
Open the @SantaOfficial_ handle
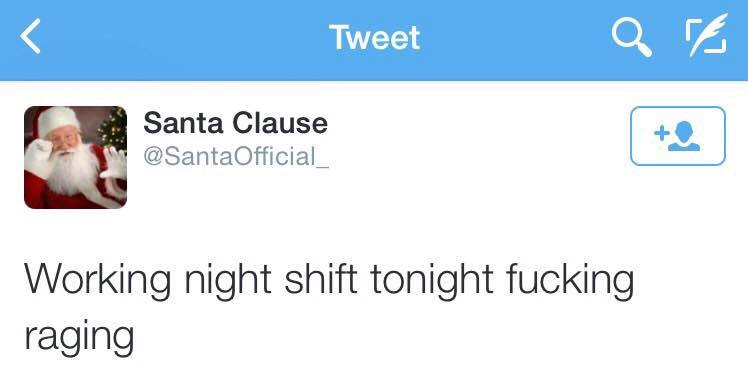coord(237,156)
